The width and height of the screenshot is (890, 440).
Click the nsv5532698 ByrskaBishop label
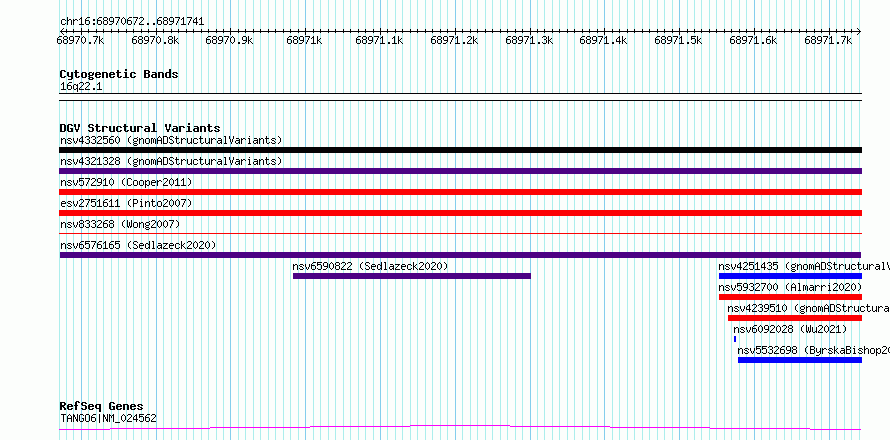click(x=813, y=350)
